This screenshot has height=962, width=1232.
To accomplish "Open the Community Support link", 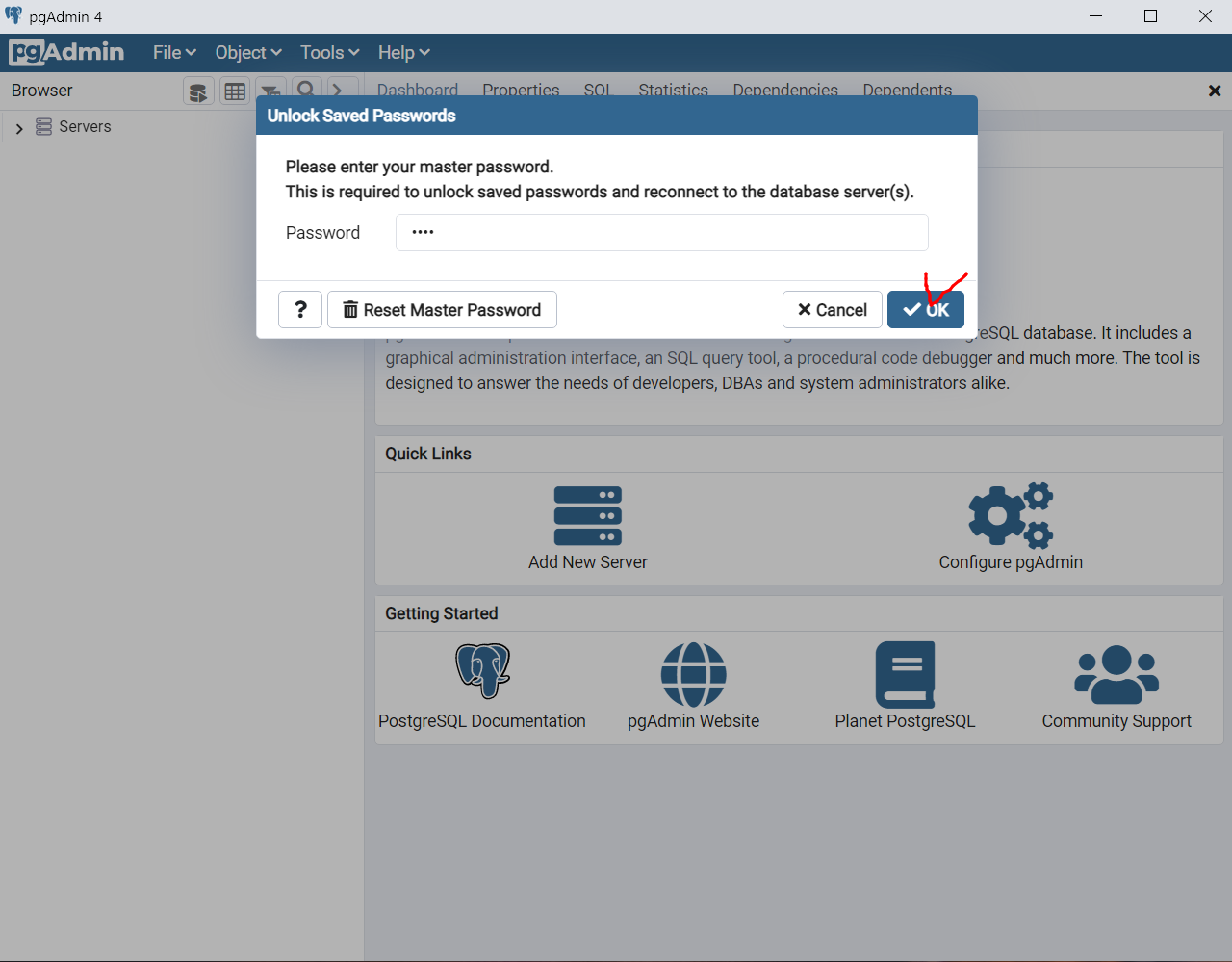I will pos(1116,721).
